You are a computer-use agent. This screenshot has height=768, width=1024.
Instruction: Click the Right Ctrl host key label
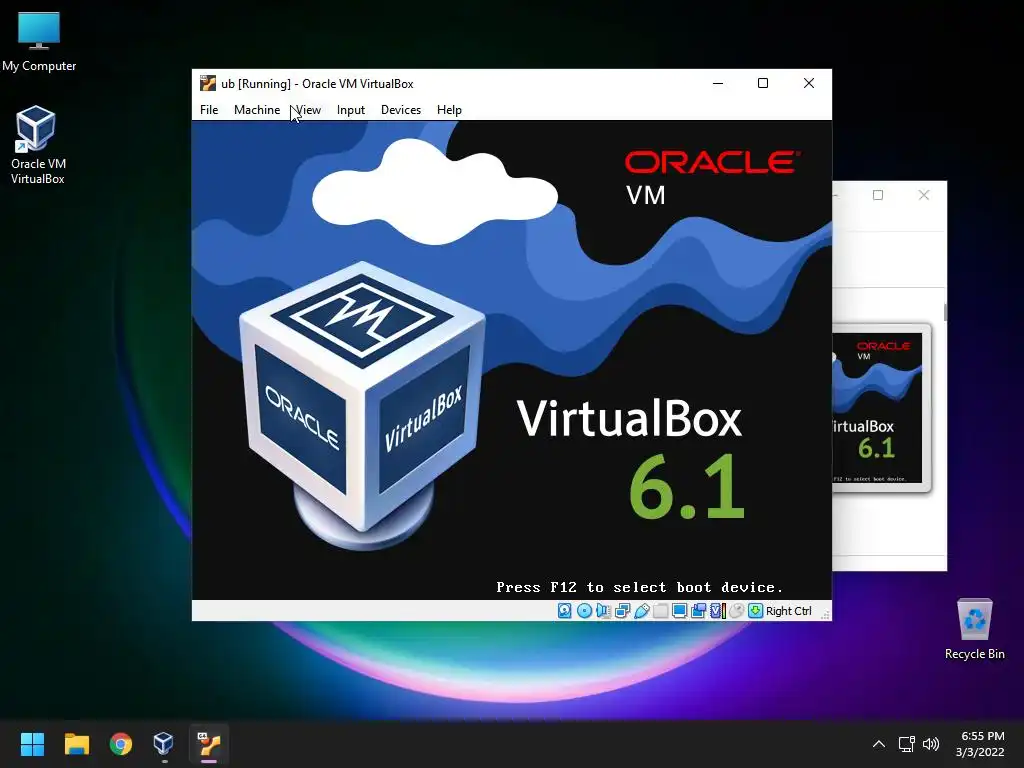pos(788,611)
